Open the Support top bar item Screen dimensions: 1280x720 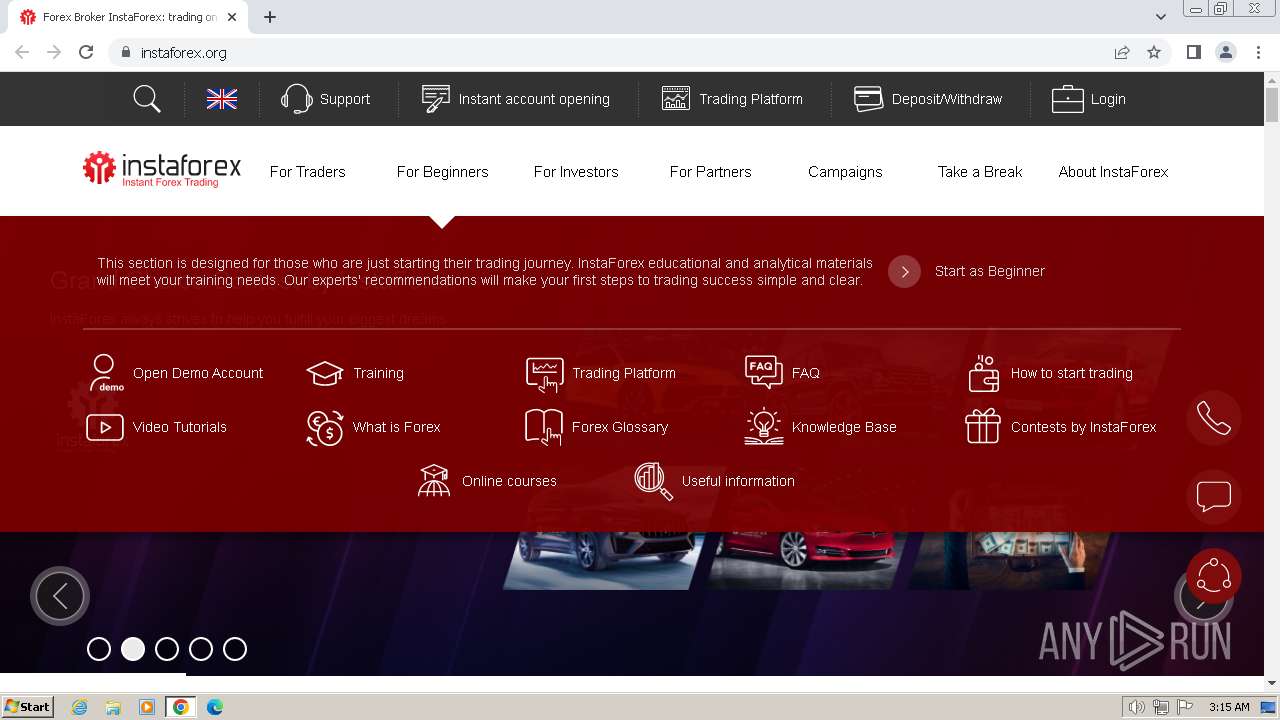(326, 99)
